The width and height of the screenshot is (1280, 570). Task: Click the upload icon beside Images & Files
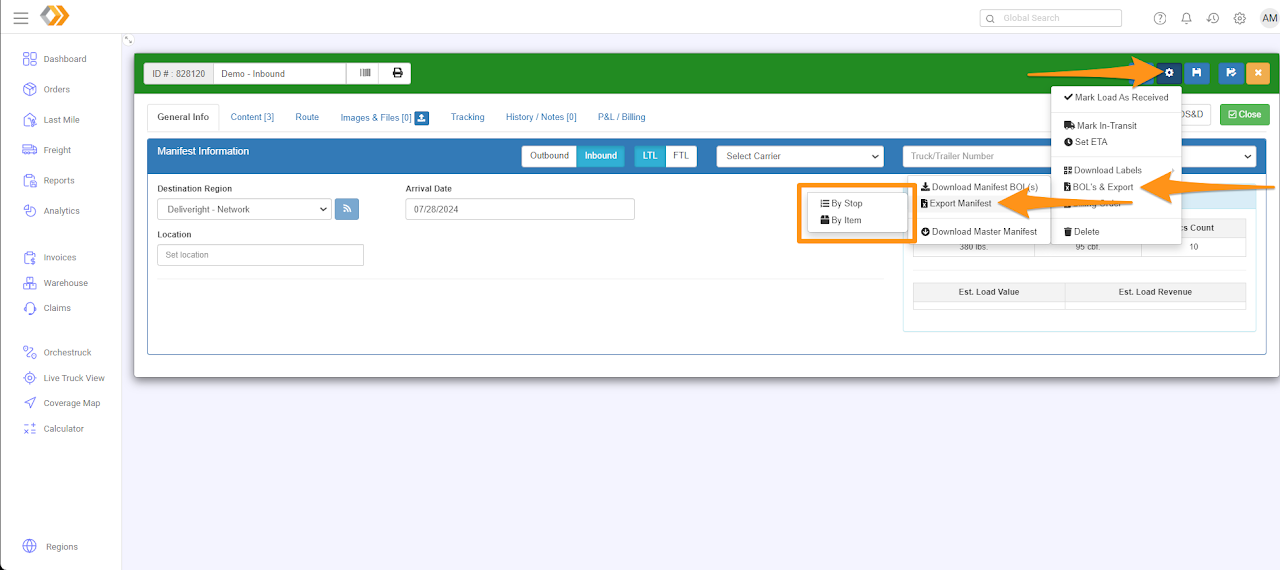coord(422,118)
